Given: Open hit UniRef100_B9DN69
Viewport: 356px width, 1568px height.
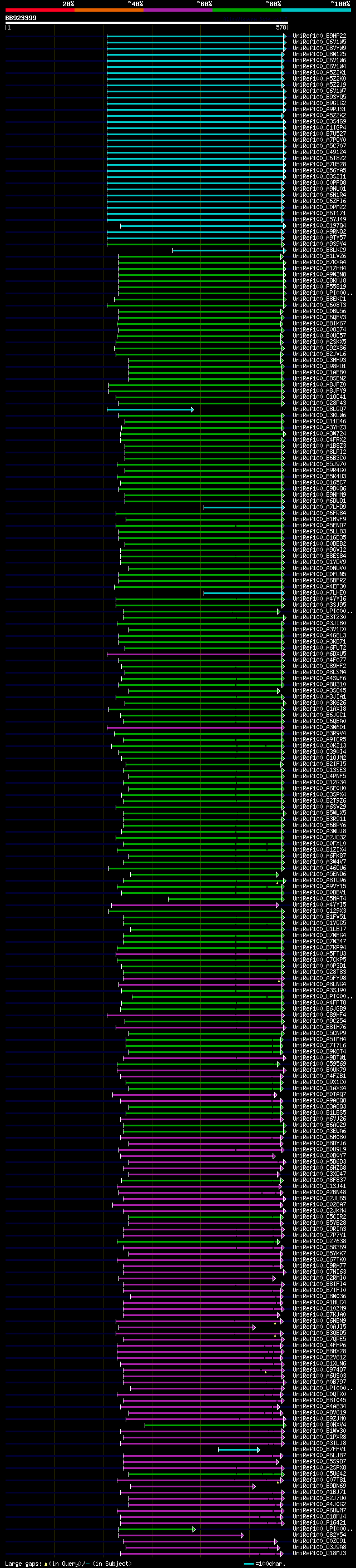Looking at the screenshot, I should pyautogui.click(x=319, y=1485).
